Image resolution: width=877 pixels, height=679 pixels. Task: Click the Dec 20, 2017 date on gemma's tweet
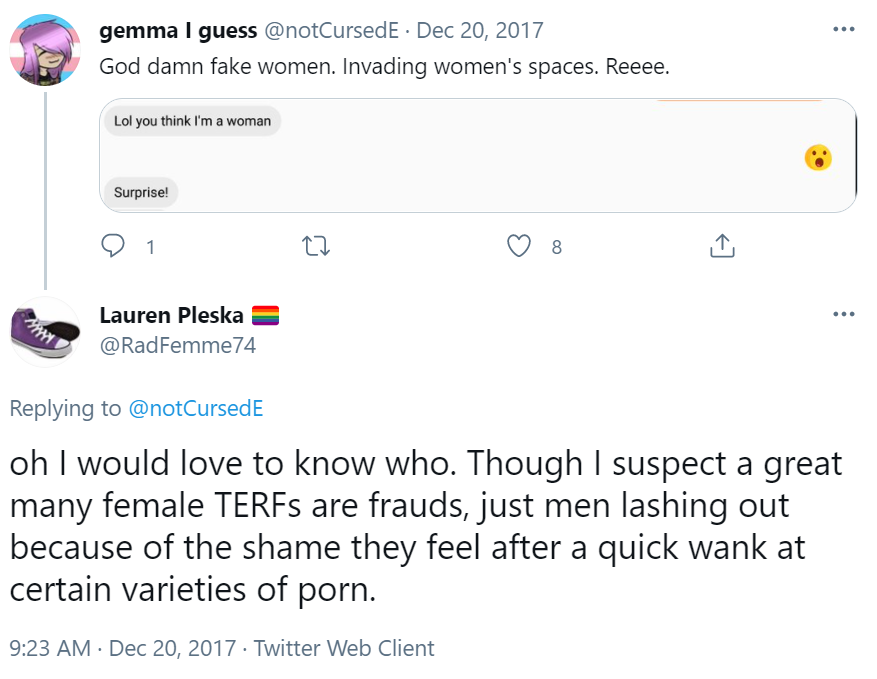480,30
